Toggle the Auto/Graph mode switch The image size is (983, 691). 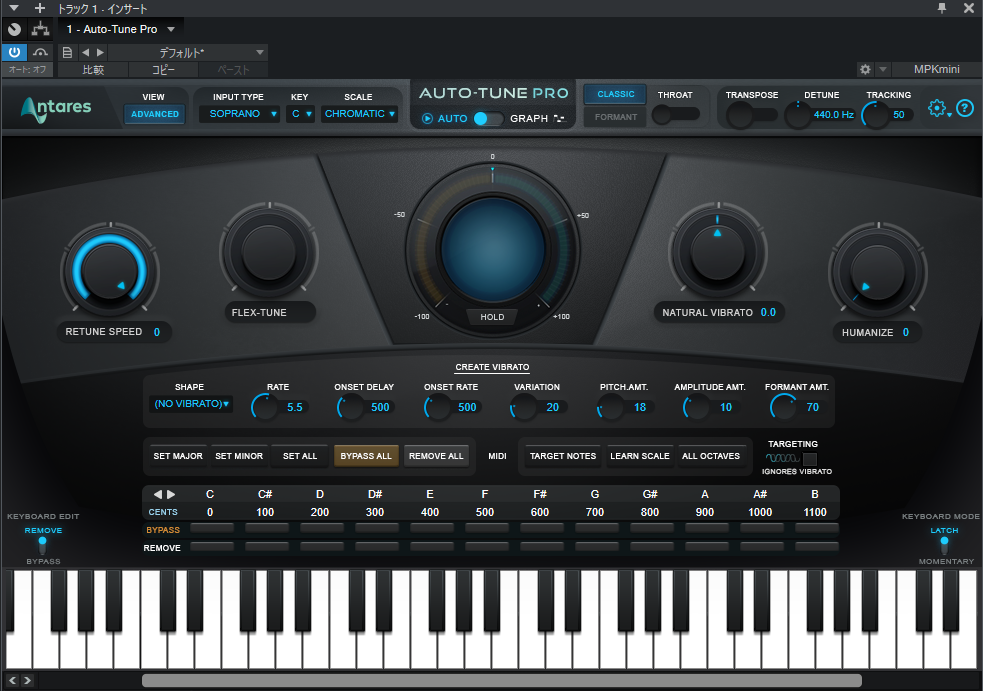488,119
